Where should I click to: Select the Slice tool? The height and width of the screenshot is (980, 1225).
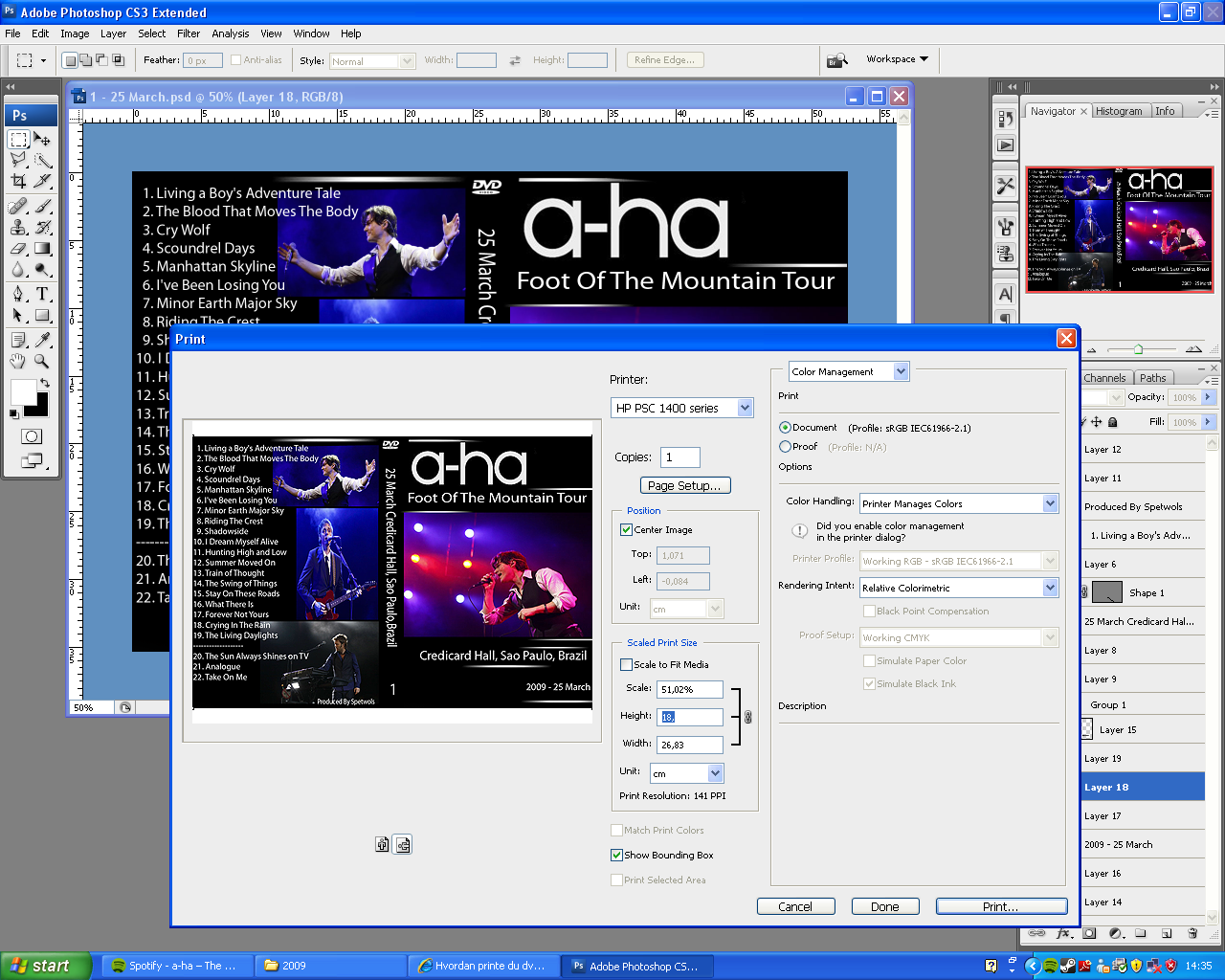(42, 180)
